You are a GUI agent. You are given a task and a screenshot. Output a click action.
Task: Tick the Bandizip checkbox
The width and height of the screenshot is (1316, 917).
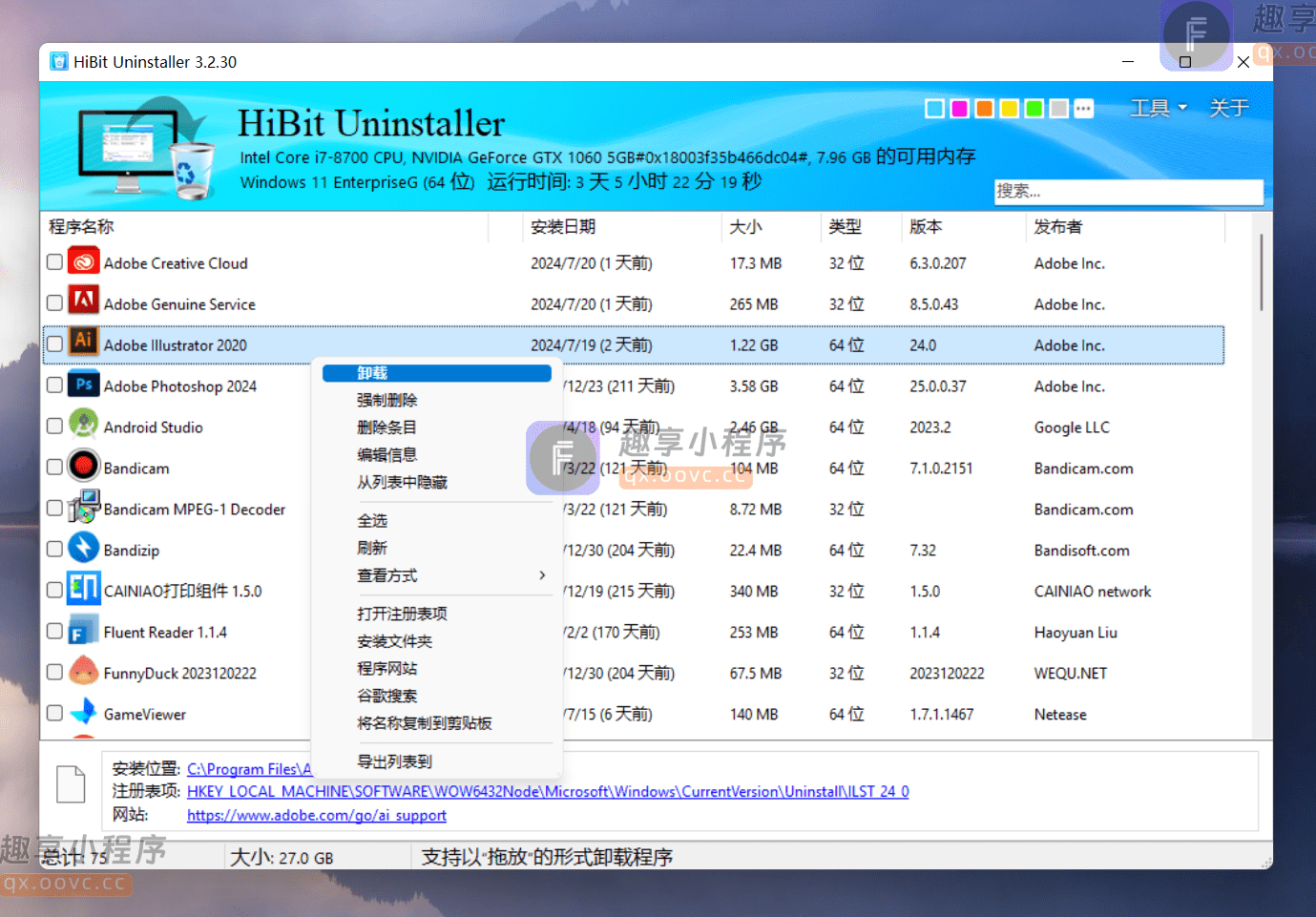click(x=54, y=550)
